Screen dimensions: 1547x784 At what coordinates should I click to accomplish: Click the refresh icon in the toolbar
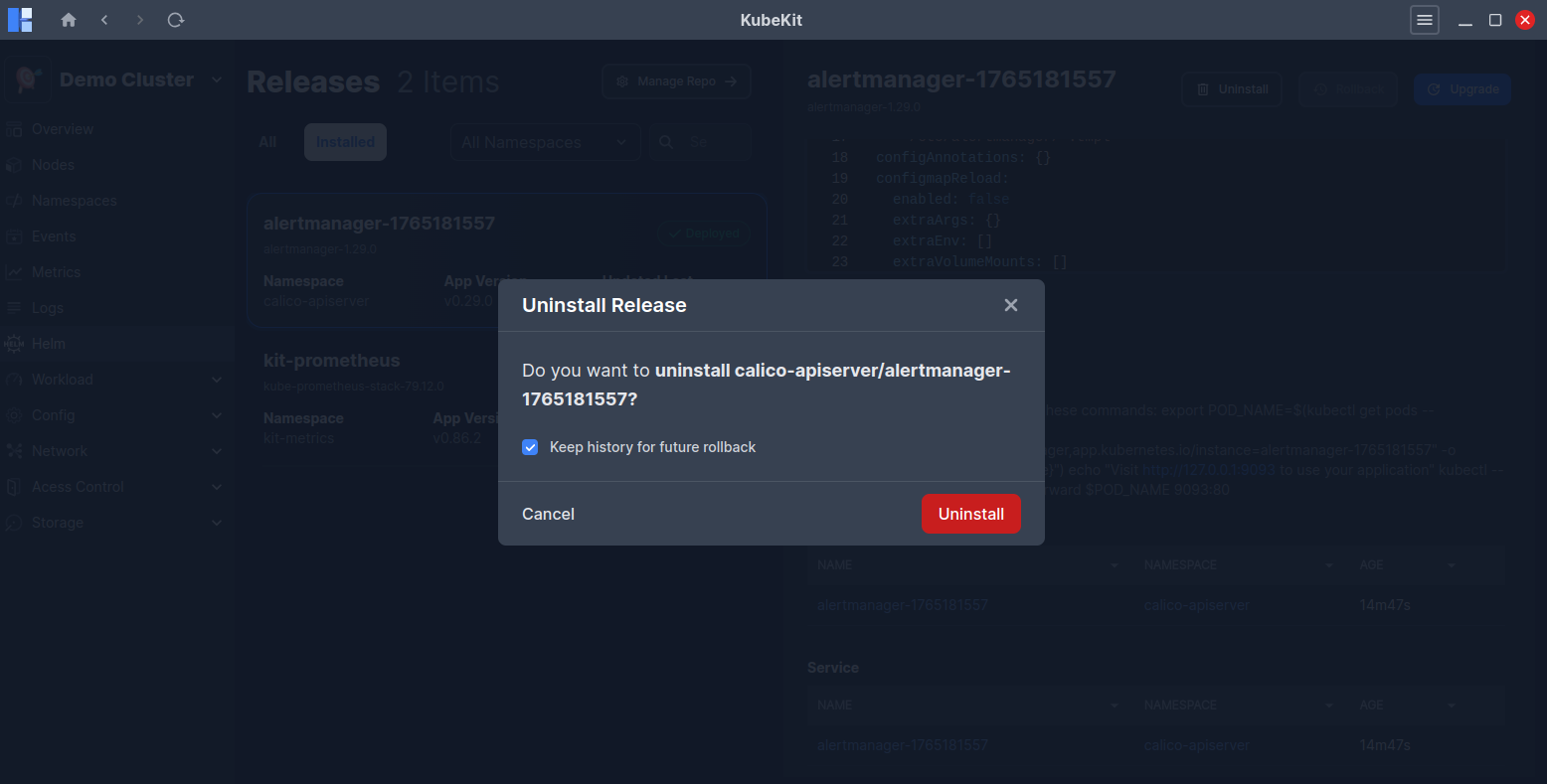coord(176,19)
